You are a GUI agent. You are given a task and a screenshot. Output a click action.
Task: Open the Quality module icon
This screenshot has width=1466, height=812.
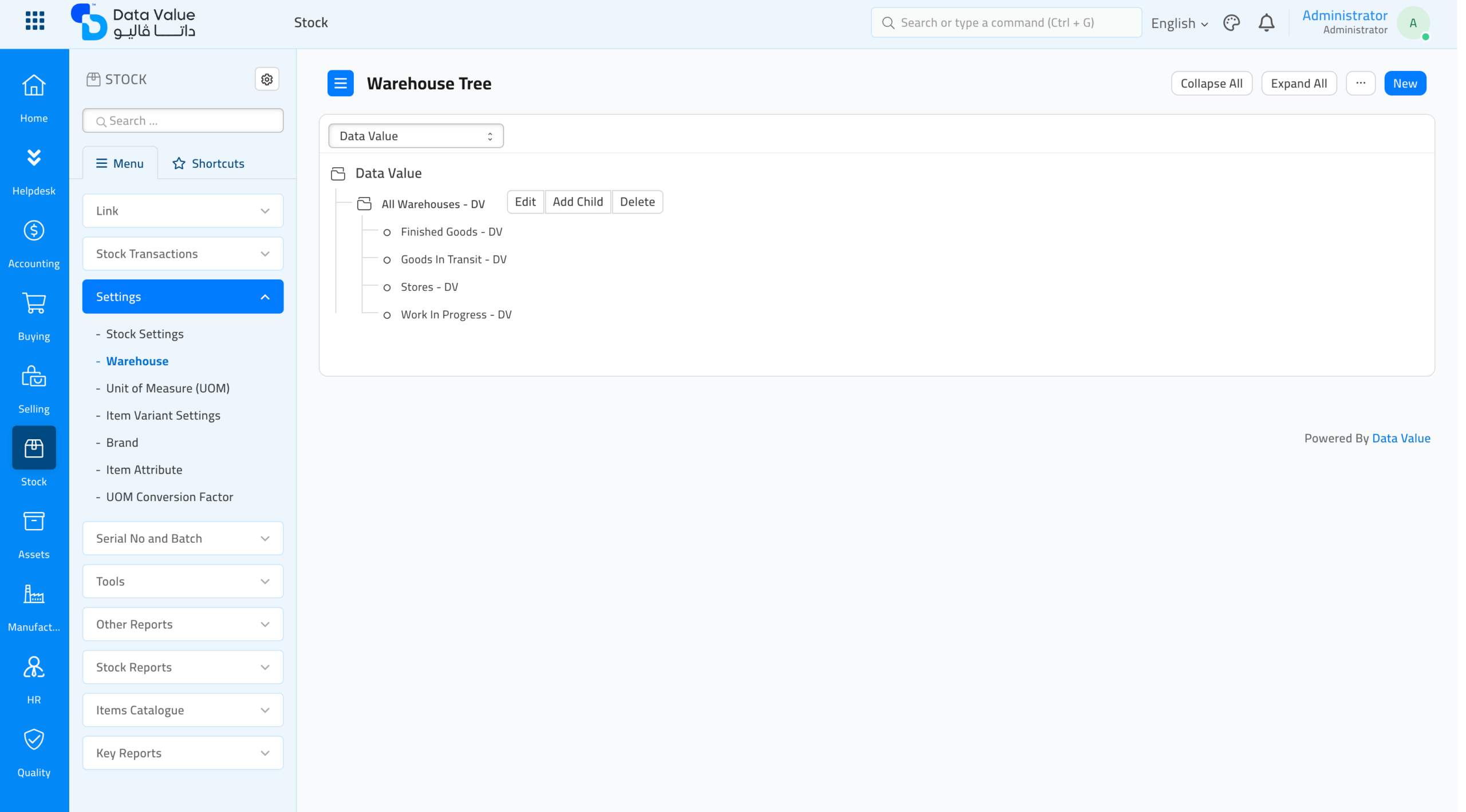coord(34,739)
